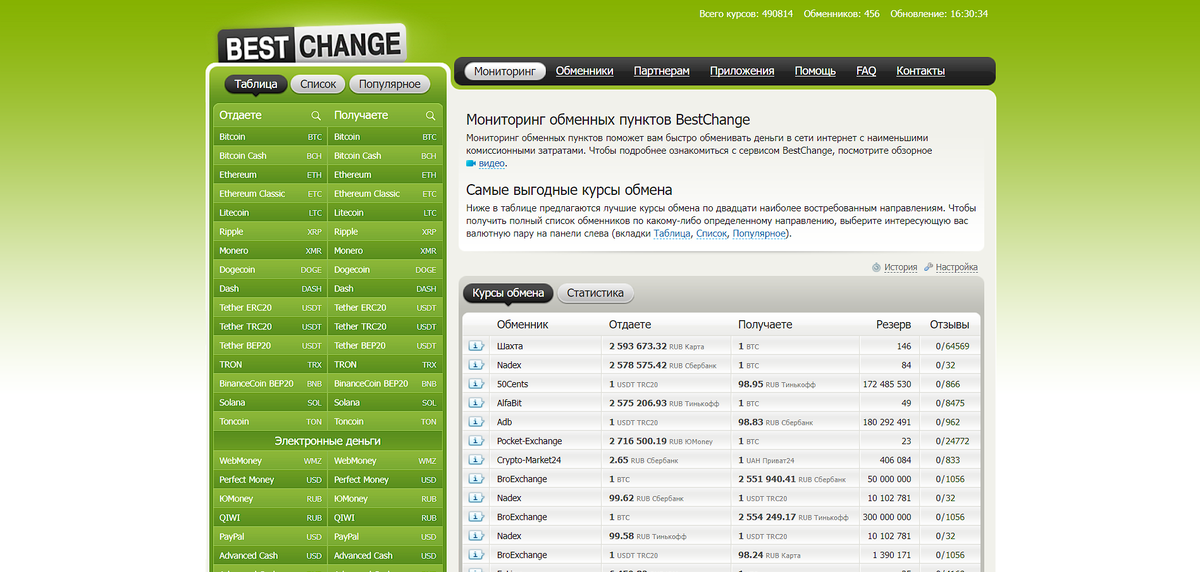Open Партнерам in the top menu
The image size is (1200, 572).
661,71
